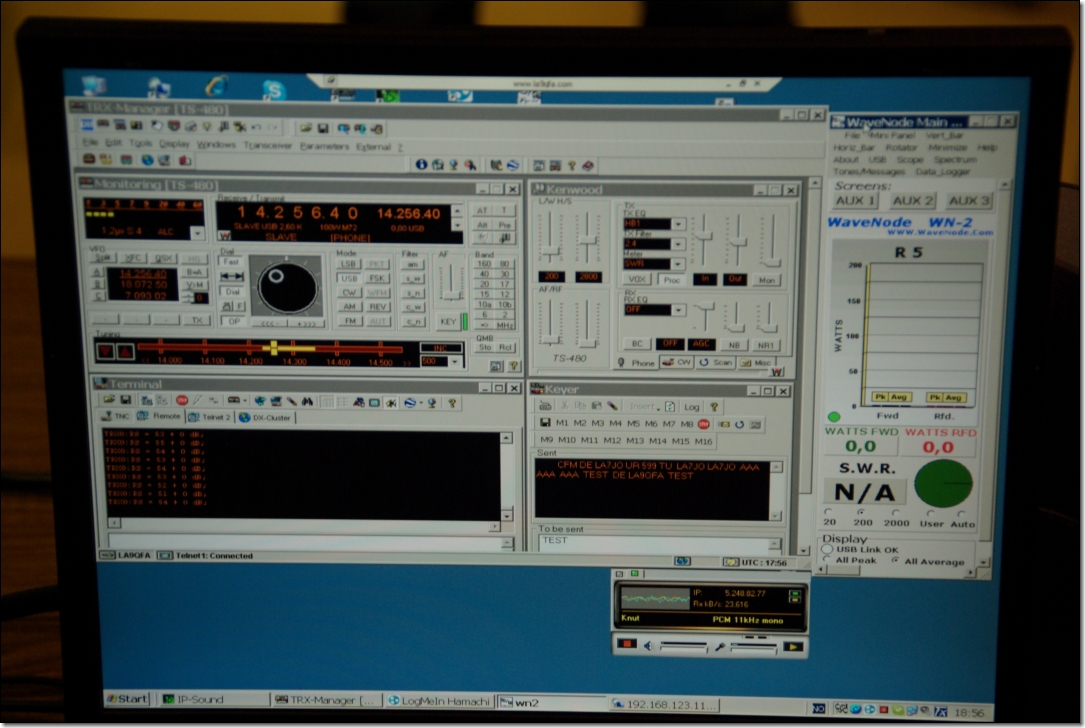
Task: Open the Meter dropdown showing SWR
Action: (x=678, y=264)
